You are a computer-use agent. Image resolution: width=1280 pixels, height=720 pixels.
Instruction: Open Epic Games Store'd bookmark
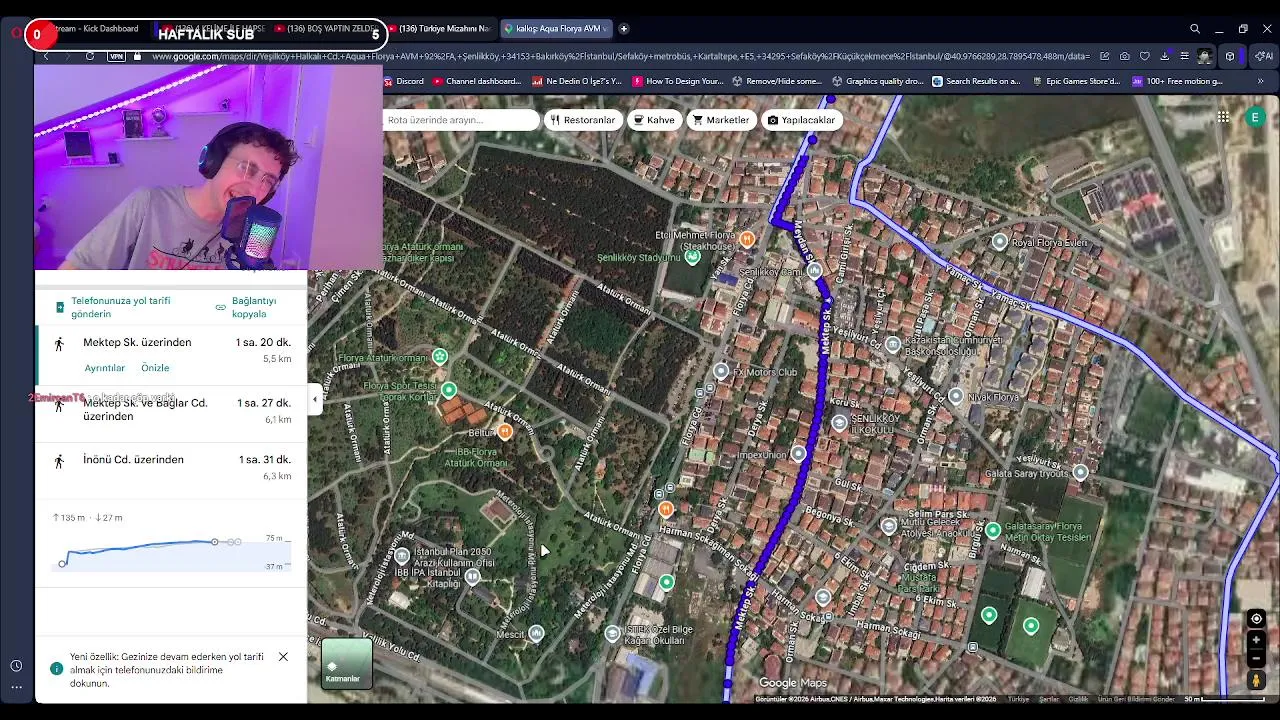[1075, 81]
